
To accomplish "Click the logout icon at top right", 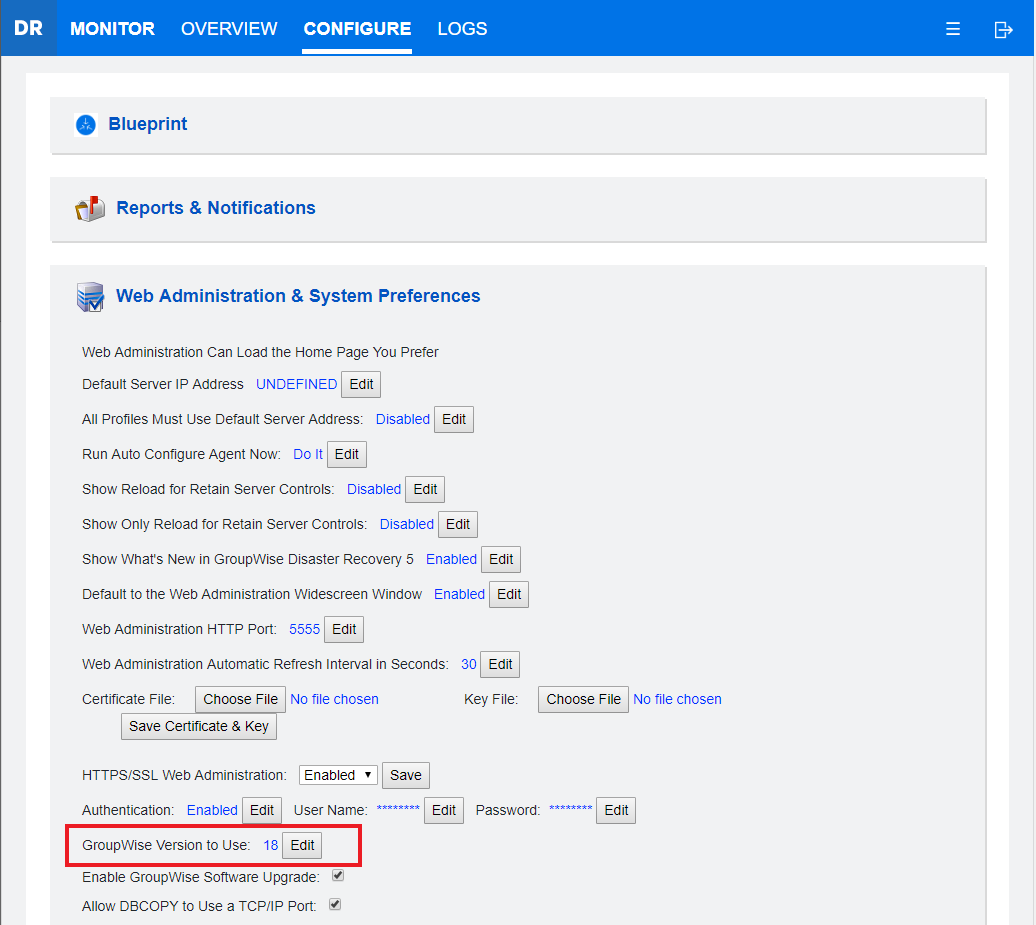I will (x=1003, y=30).
